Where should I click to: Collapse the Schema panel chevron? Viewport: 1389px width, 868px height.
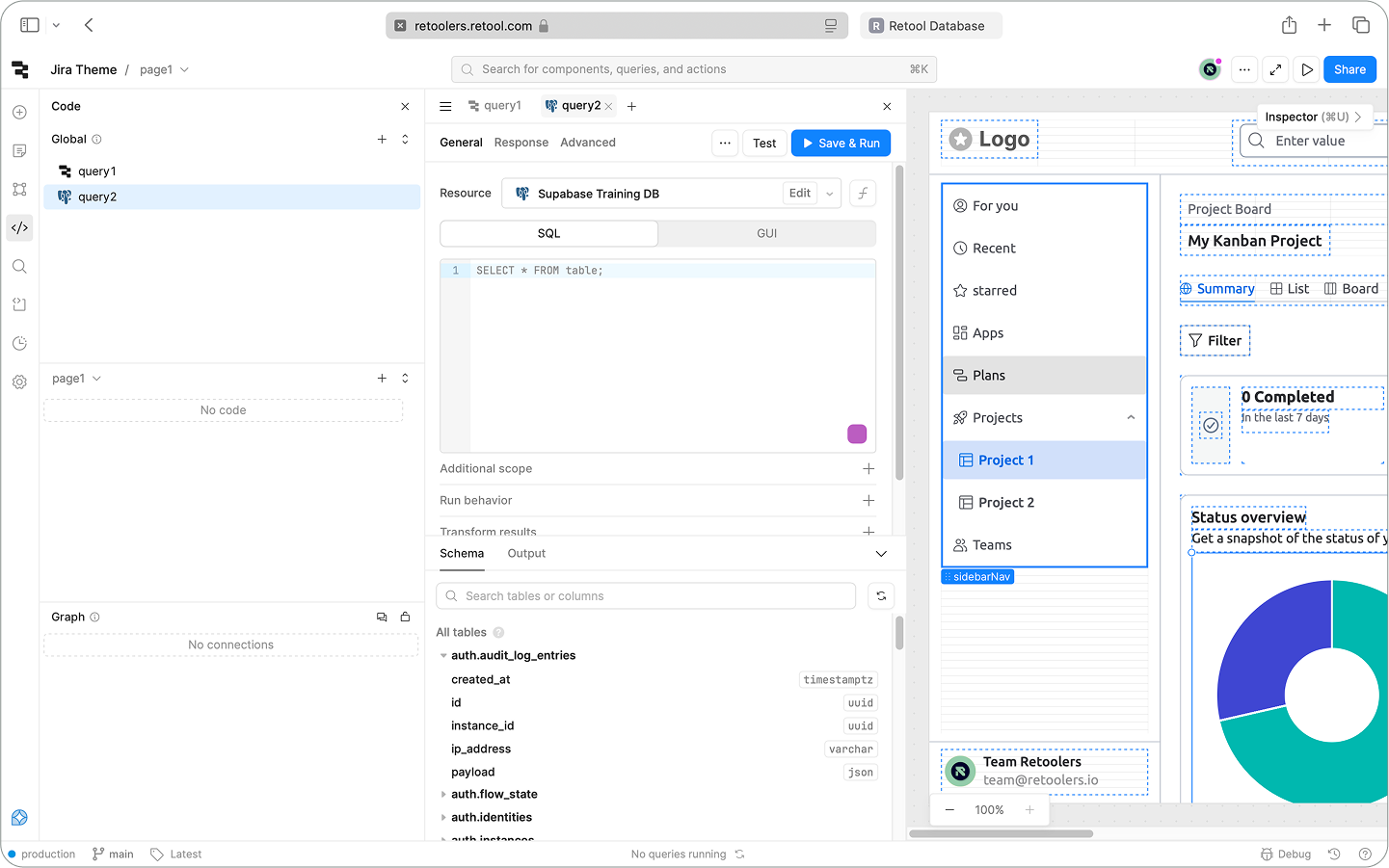point(881,554)
